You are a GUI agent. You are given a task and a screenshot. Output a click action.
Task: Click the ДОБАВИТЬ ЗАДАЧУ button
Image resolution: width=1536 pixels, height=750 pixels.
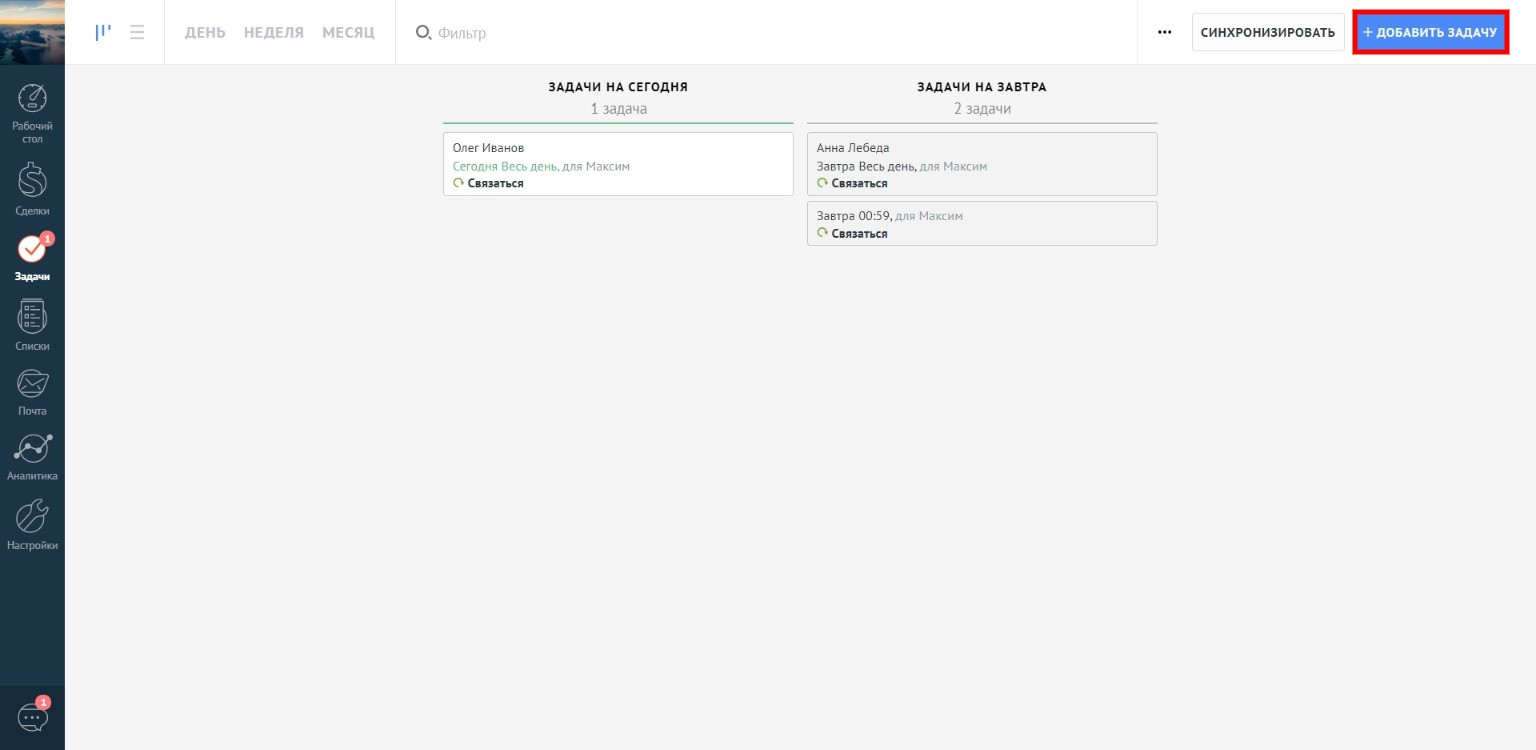pos(1430,32)
